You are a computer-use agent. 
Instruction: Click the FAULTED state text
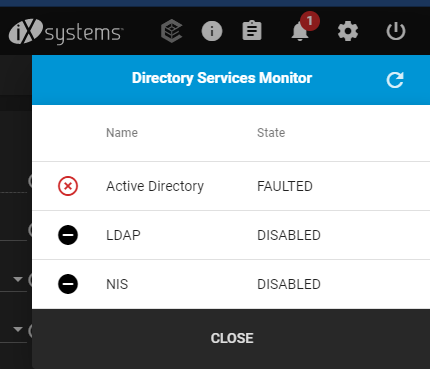click(285, 186)
